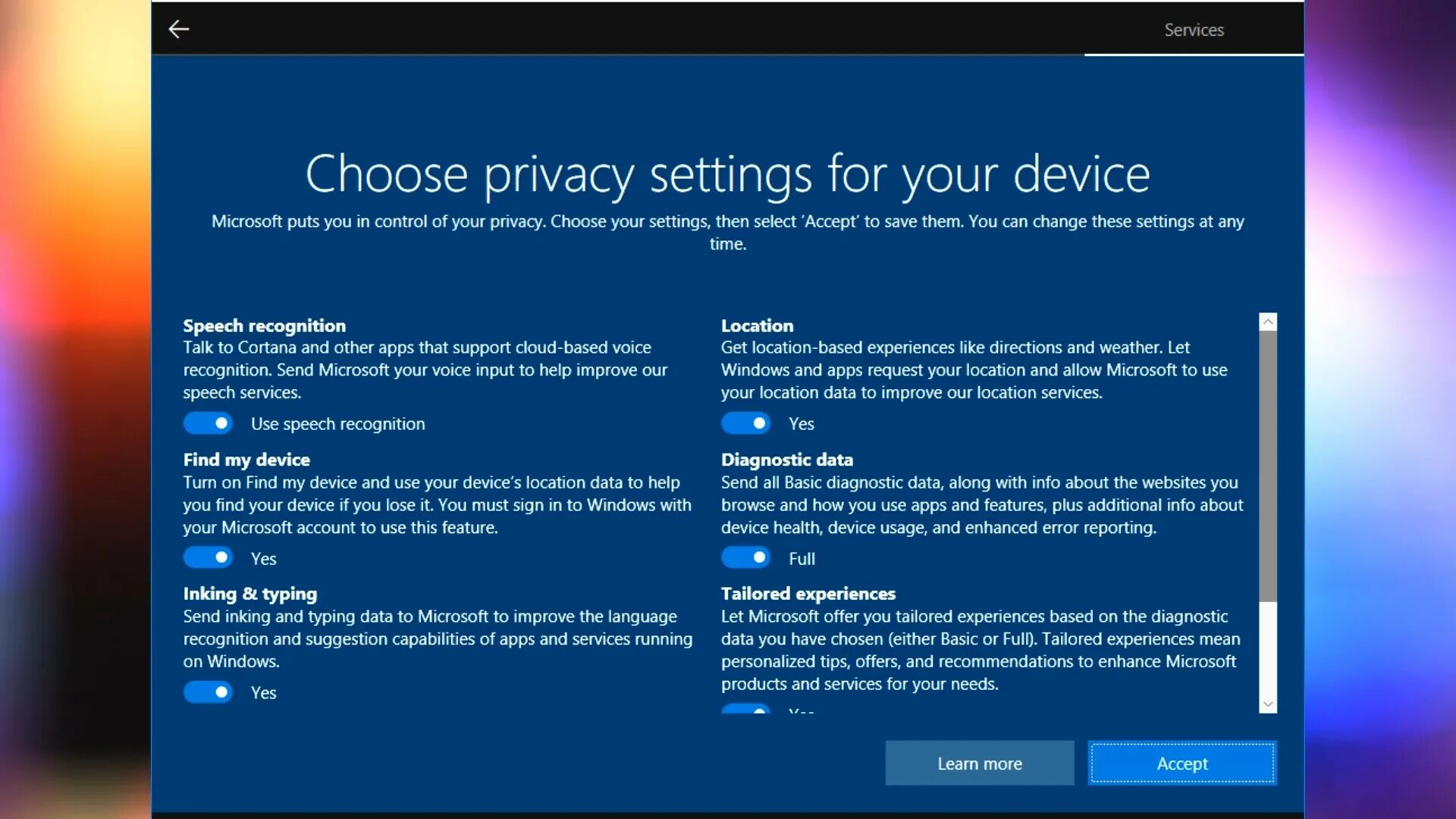1456x819 pixels.
Task: Switch the Diagnostic data toggle off
Action: point(746,557)
